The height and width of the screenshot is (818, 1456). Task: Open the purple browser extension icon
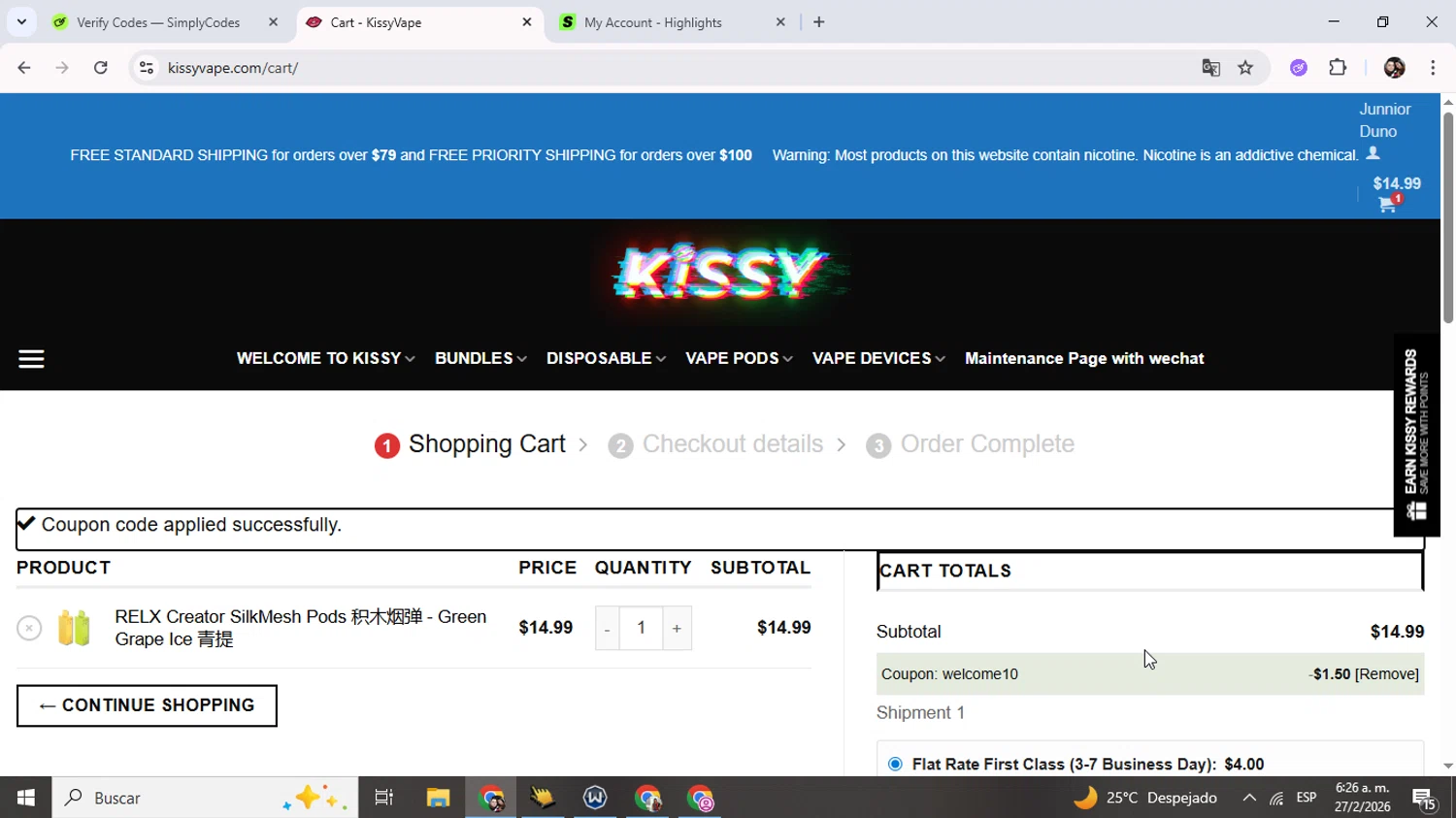(x=1299, y=68)
